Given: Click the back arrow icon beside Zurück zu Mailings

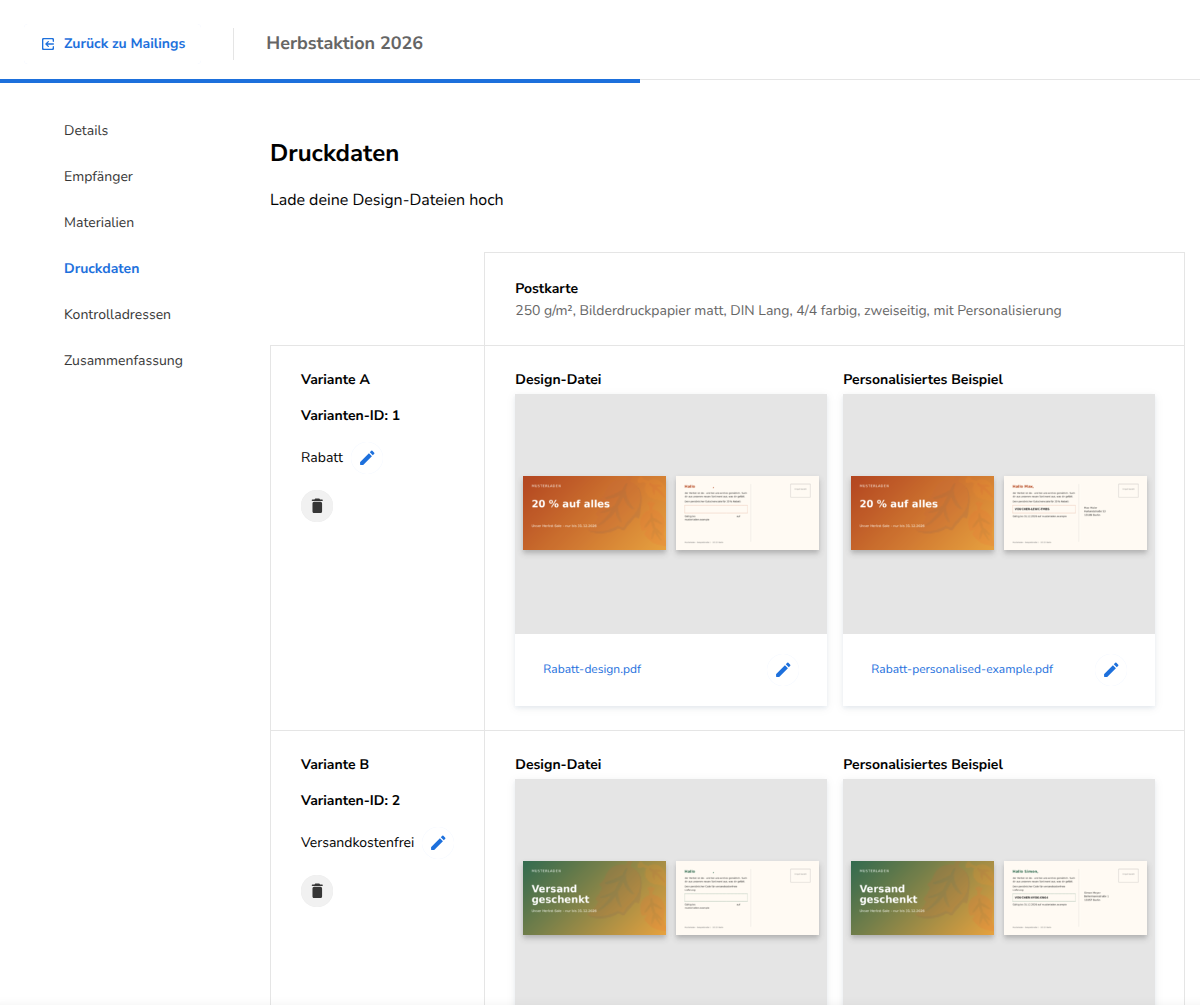Looking at the screenshot, I should pyautogui.click(x=48, y=44).
